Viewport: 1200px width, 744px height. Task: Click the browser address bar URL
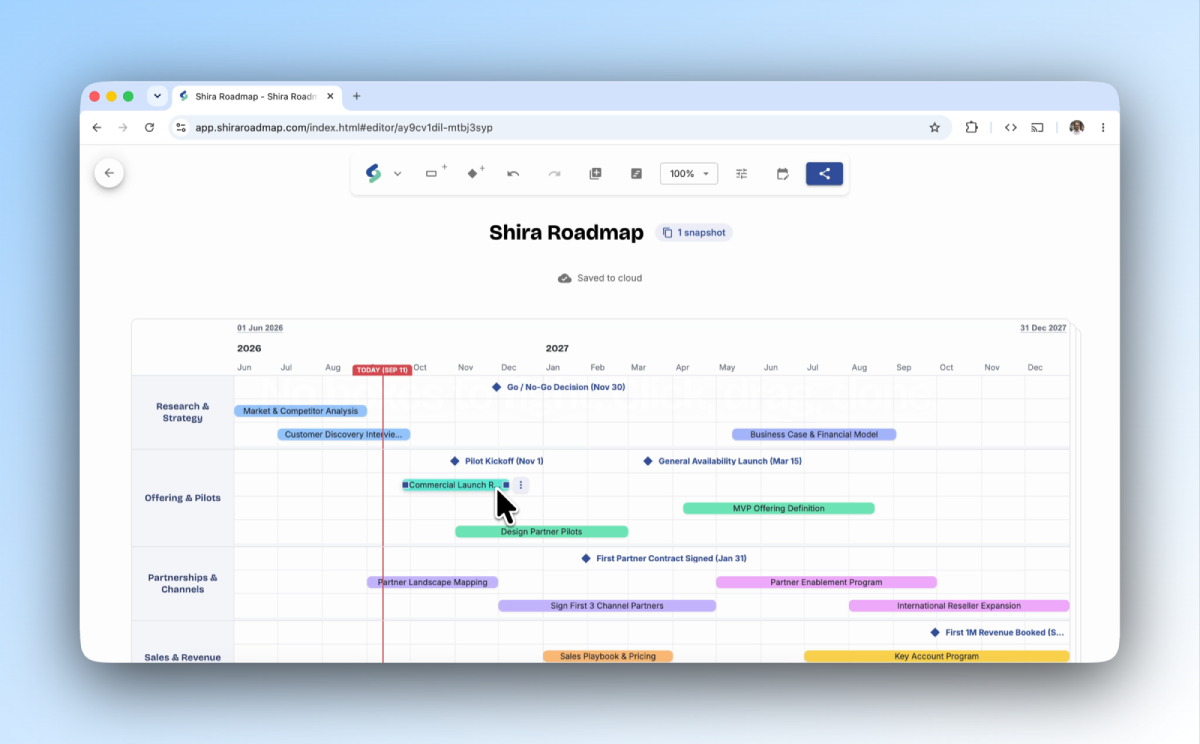[x=344, y=128]
